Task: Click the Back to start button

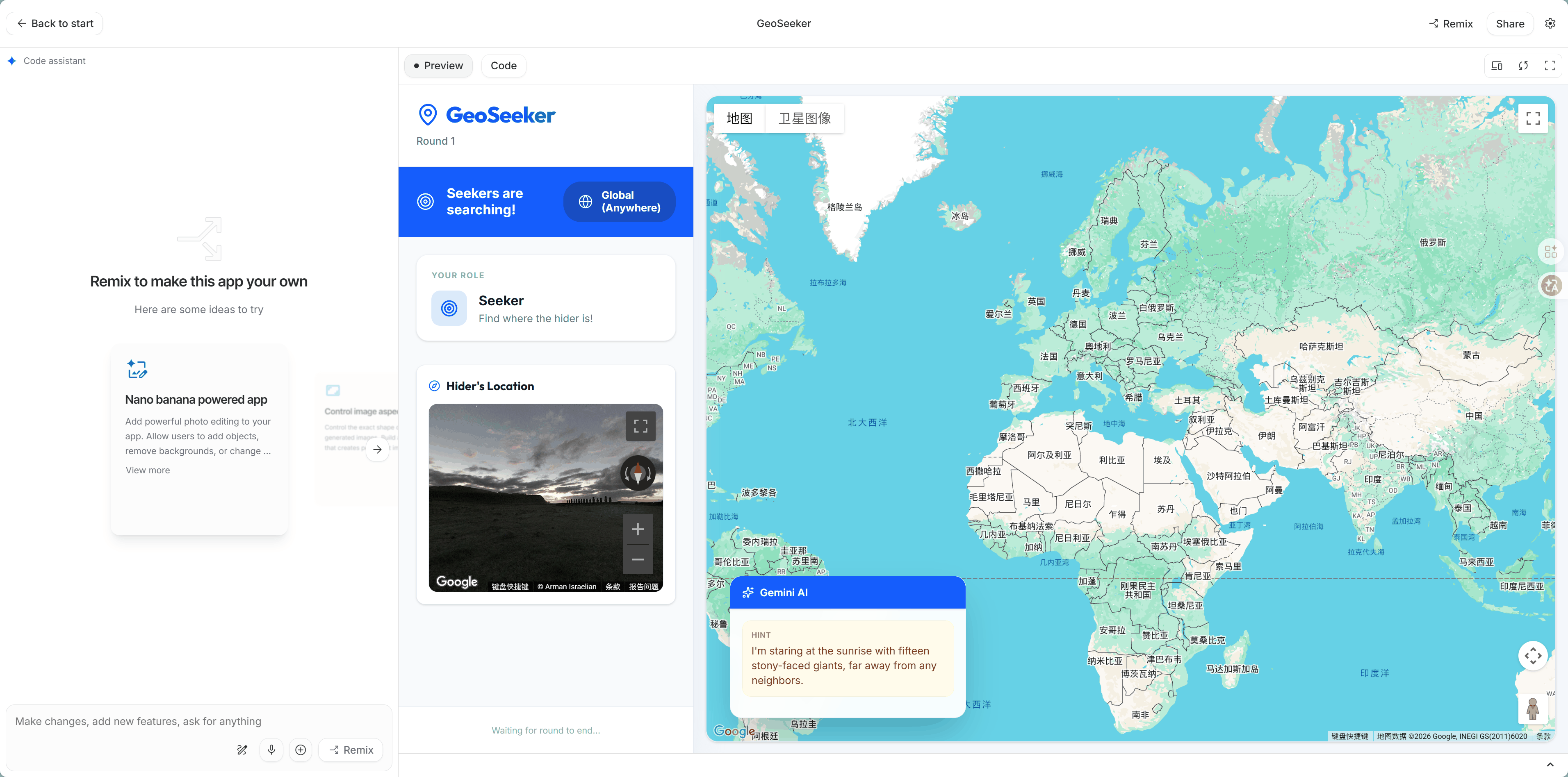Action: pyautogui.click(x=55, y=23)
